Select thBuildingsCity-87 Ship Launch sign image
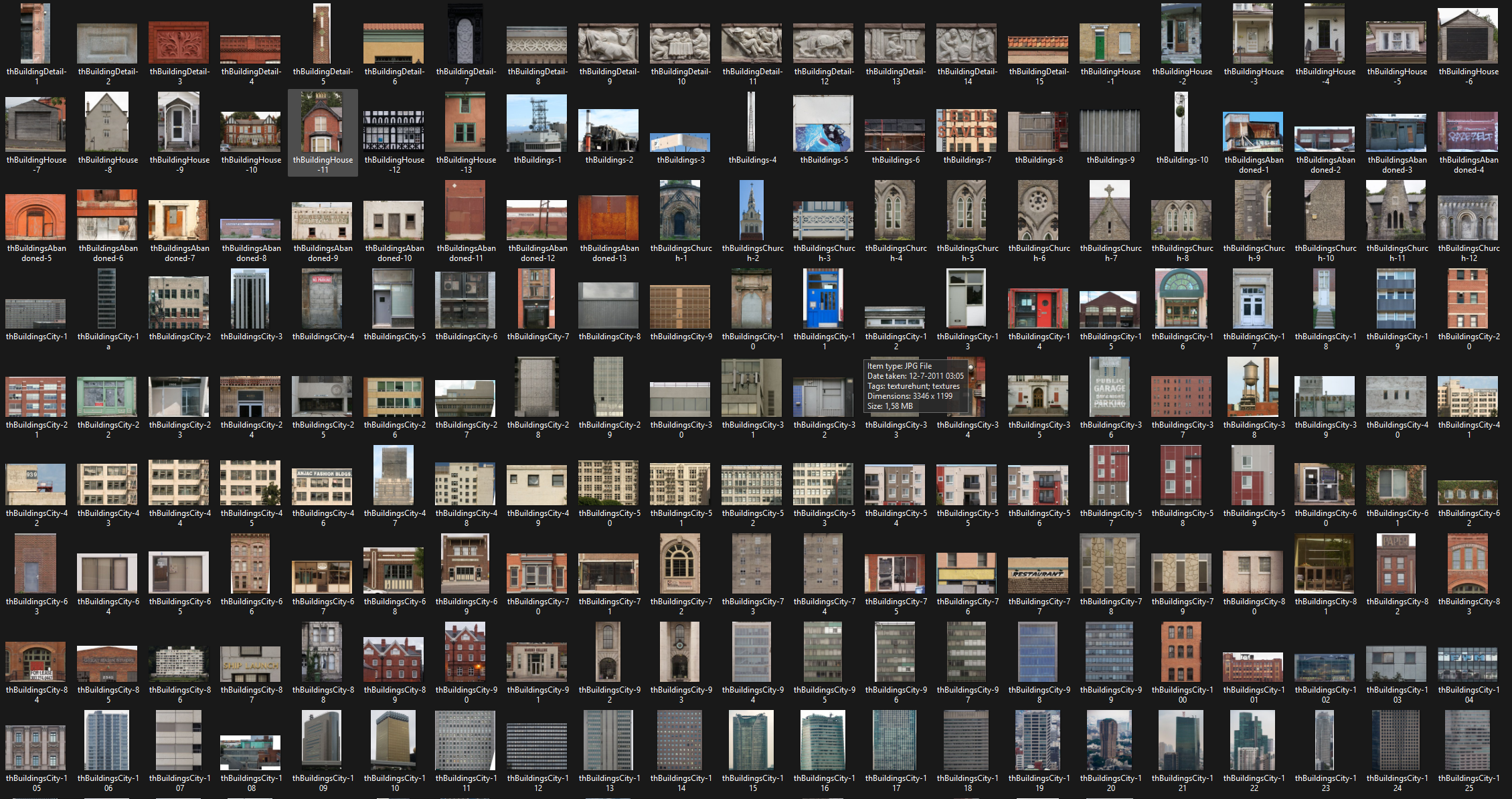 250,663
